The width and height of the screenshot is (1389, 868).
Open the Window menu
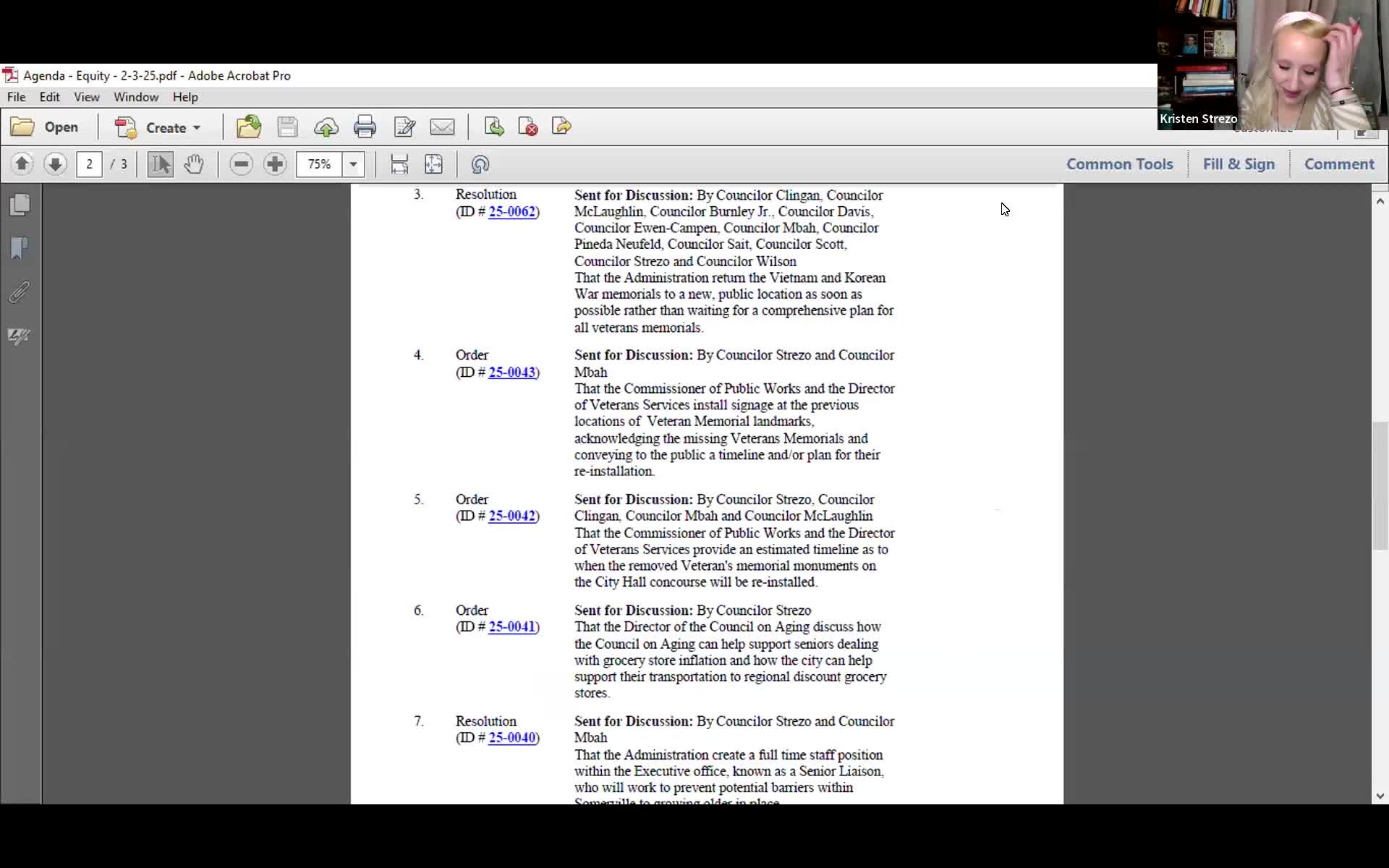[x=135, y=97]
